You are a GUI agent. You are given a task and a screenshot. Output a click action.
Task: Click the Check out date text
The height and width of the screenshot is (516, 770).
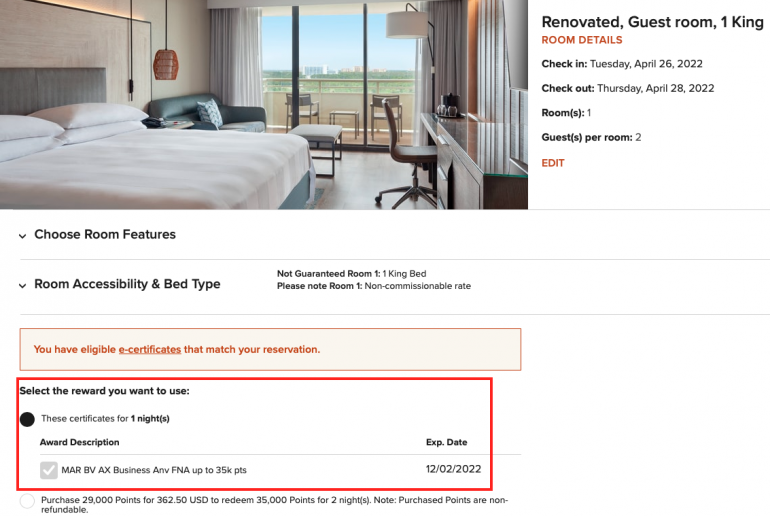coord(655,88)
